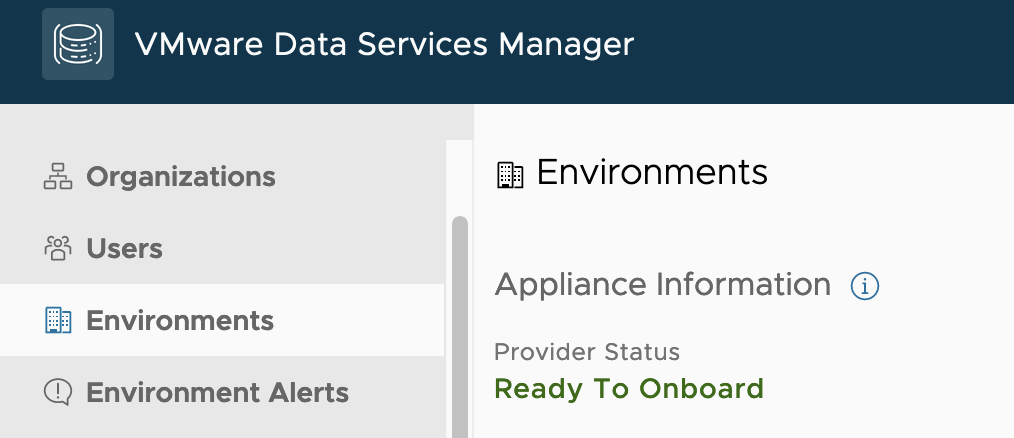1014x438 pixels.
Task: Click the Provider Status label
Action: tap(587, 352)
